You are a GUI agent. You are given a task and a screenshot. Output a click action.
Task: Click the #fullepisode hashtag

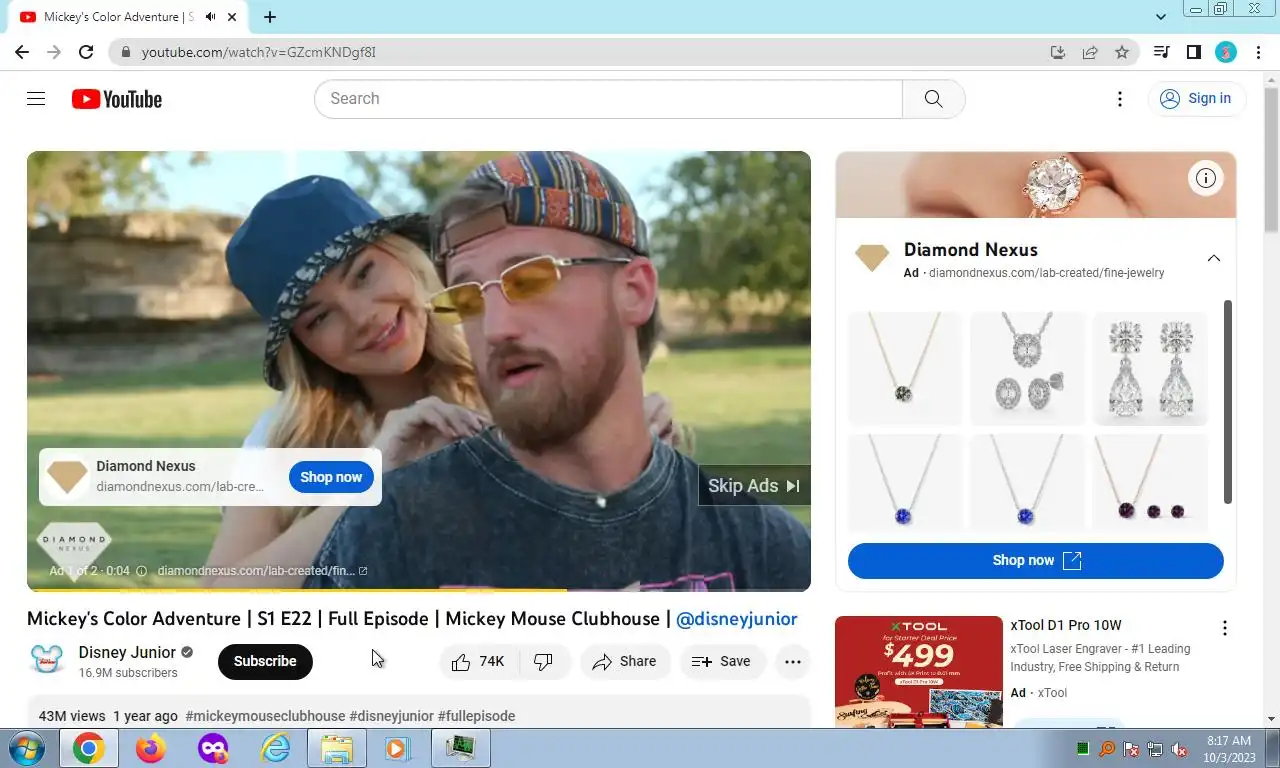tap(476, 716)
